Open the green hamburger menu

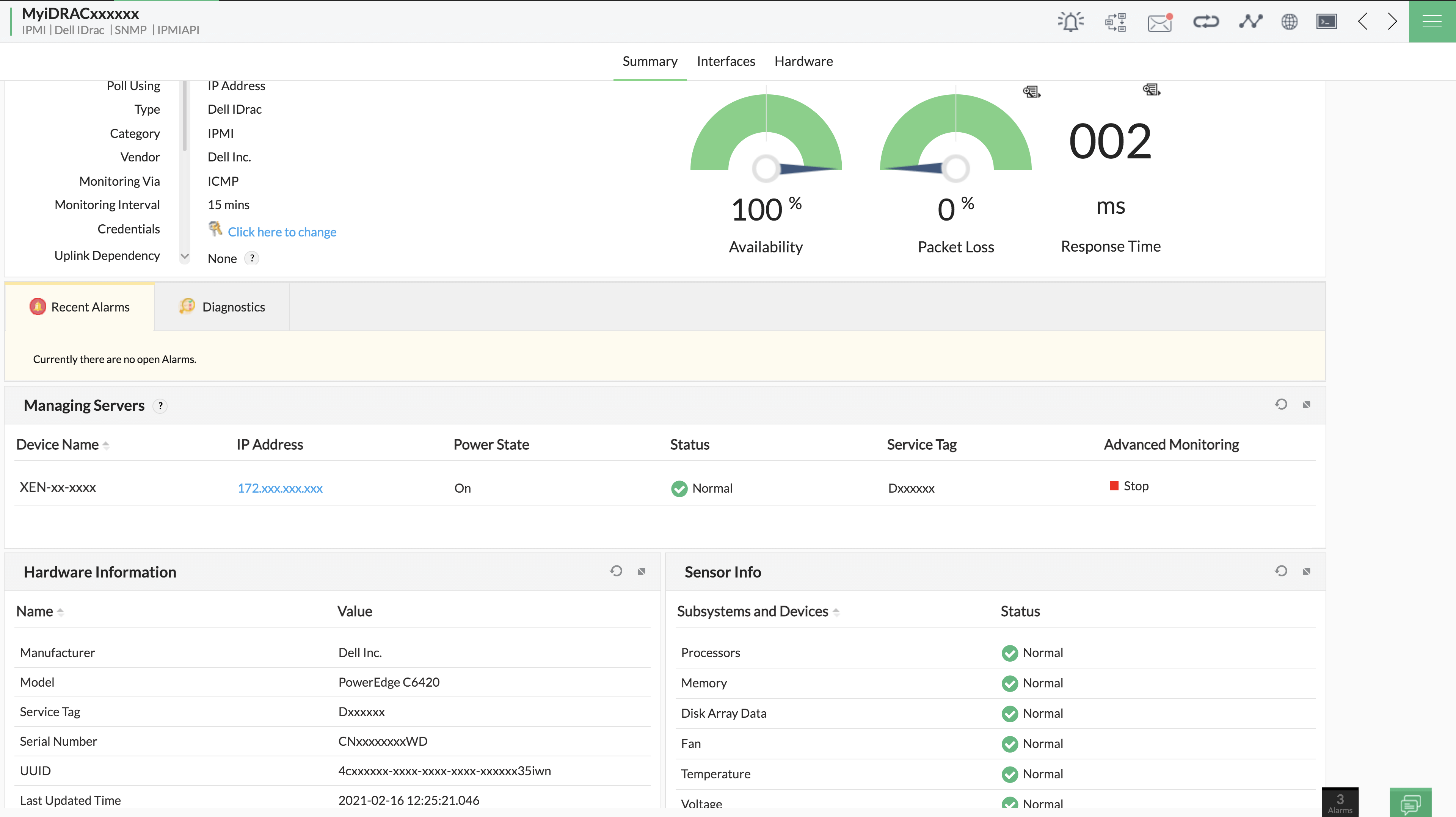[1432, 22]
